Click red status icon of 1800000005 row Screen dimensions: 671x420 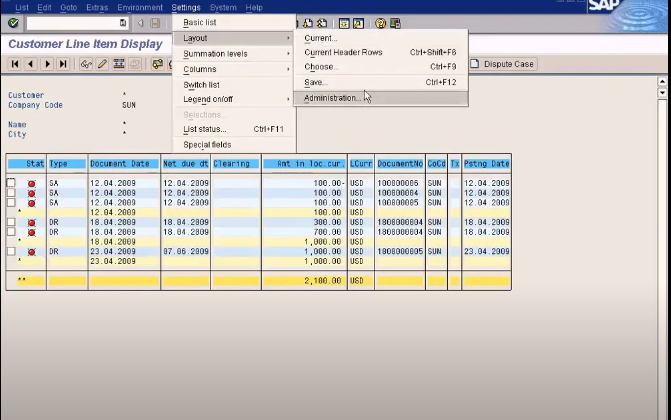click(x=31, y=252)
